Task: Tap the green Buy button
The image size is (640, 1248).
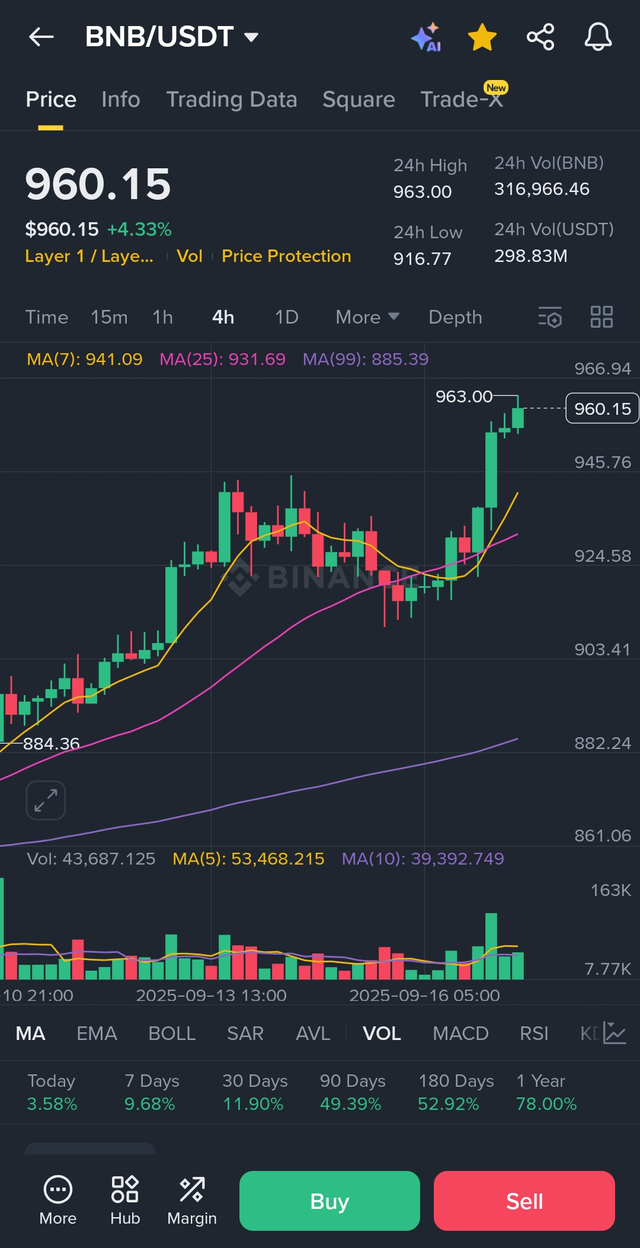Action: [329, 1201]
